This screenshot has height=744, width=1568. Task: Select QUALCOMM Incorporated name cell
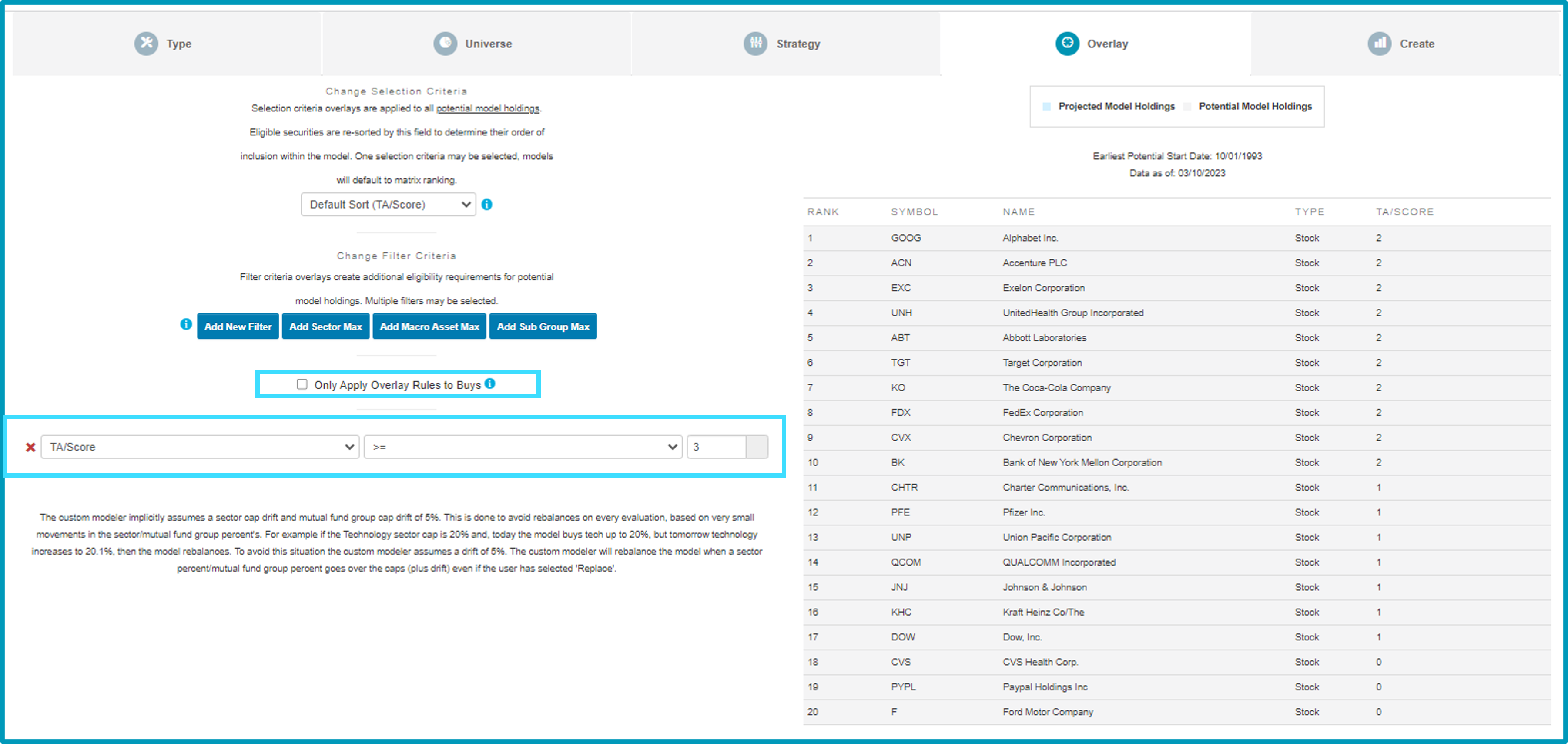coord(1059,562)
